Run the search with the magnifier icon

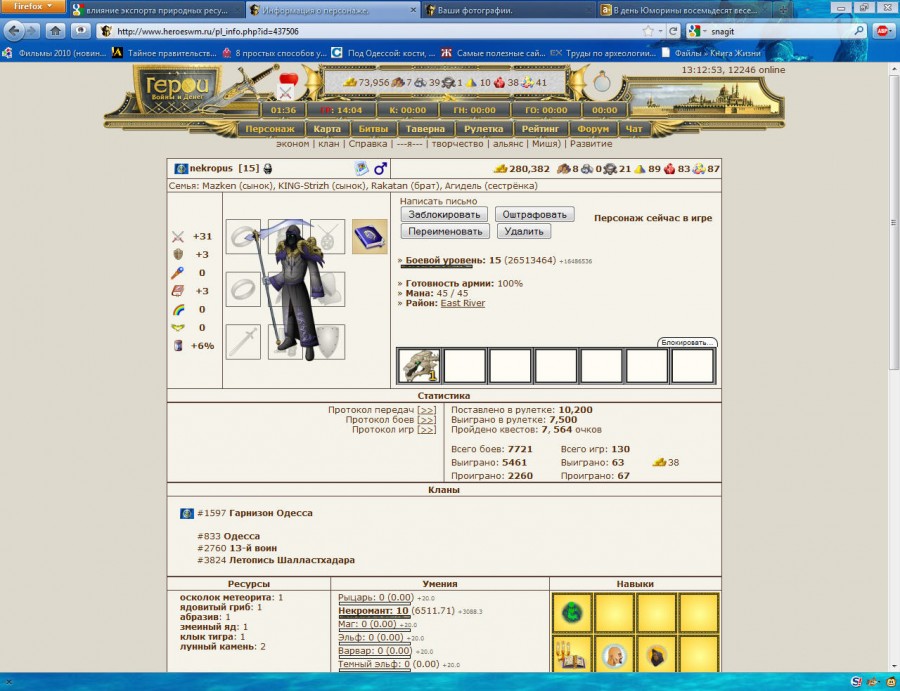(859, 31)
